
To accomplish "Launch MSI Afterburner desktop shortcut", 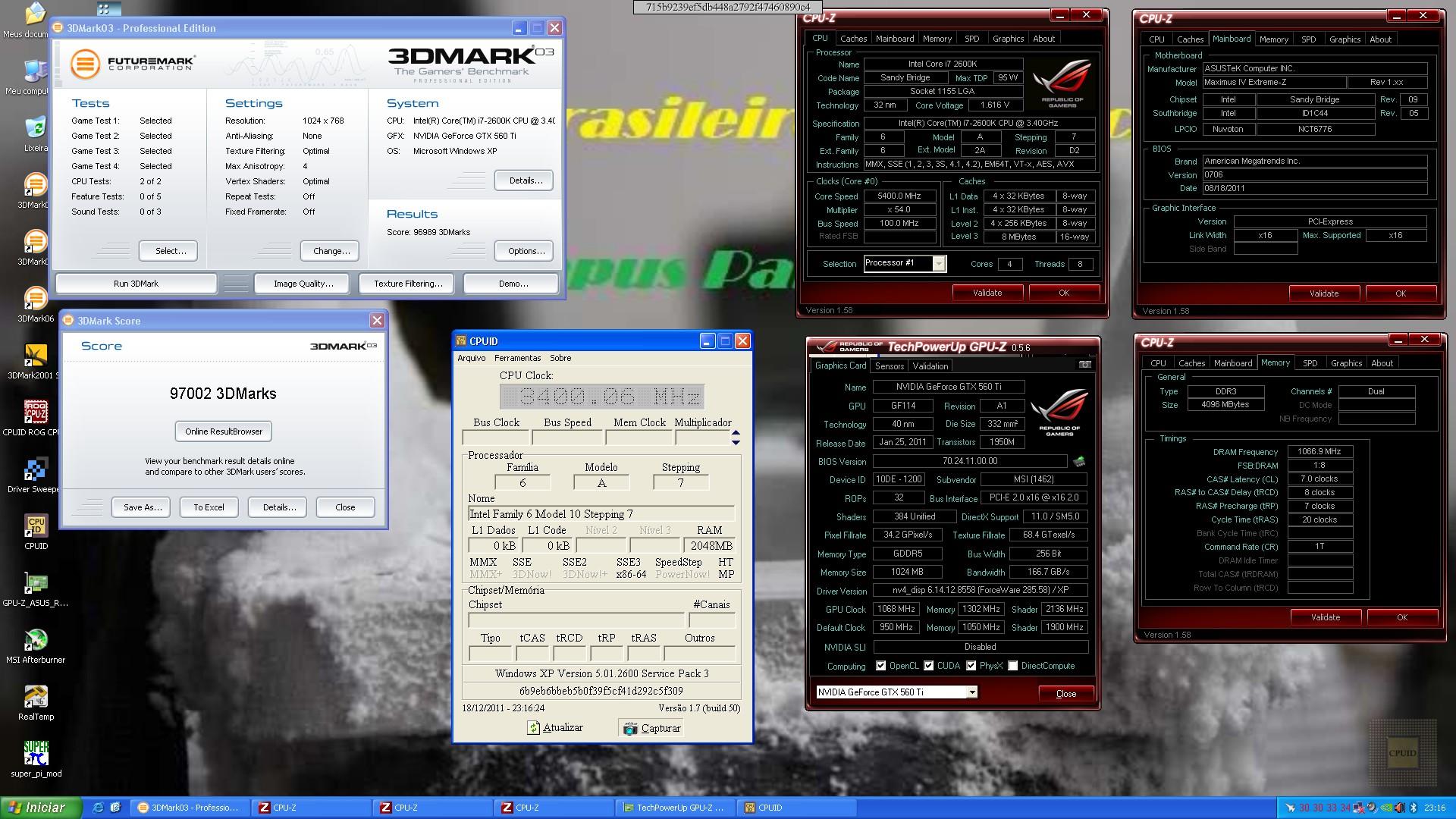I will point(36,640).
